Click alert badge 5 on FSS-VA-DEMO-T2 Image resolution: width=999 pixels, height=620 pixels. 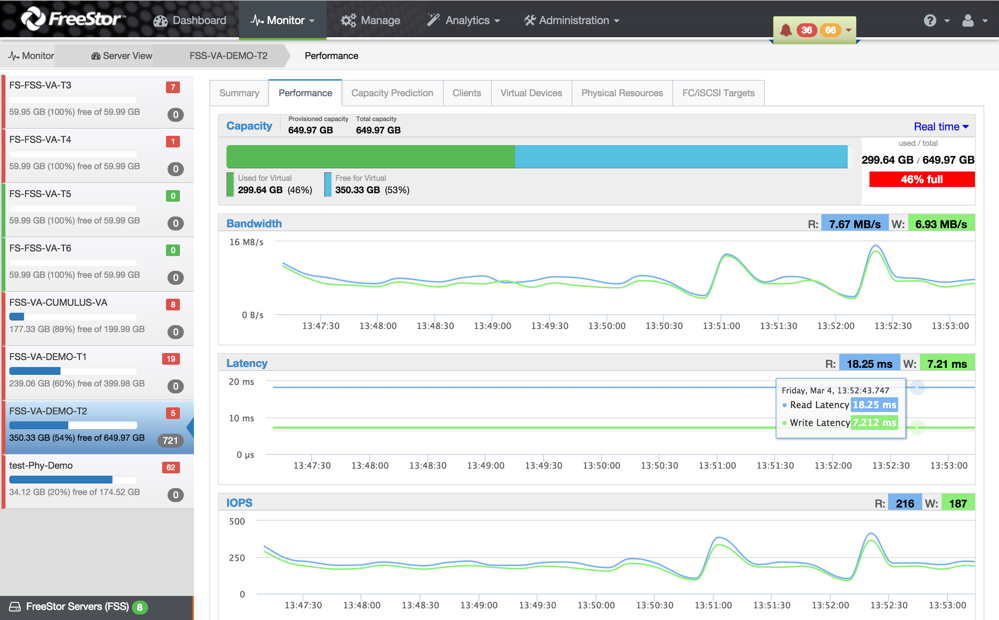(x=173, y=413)
